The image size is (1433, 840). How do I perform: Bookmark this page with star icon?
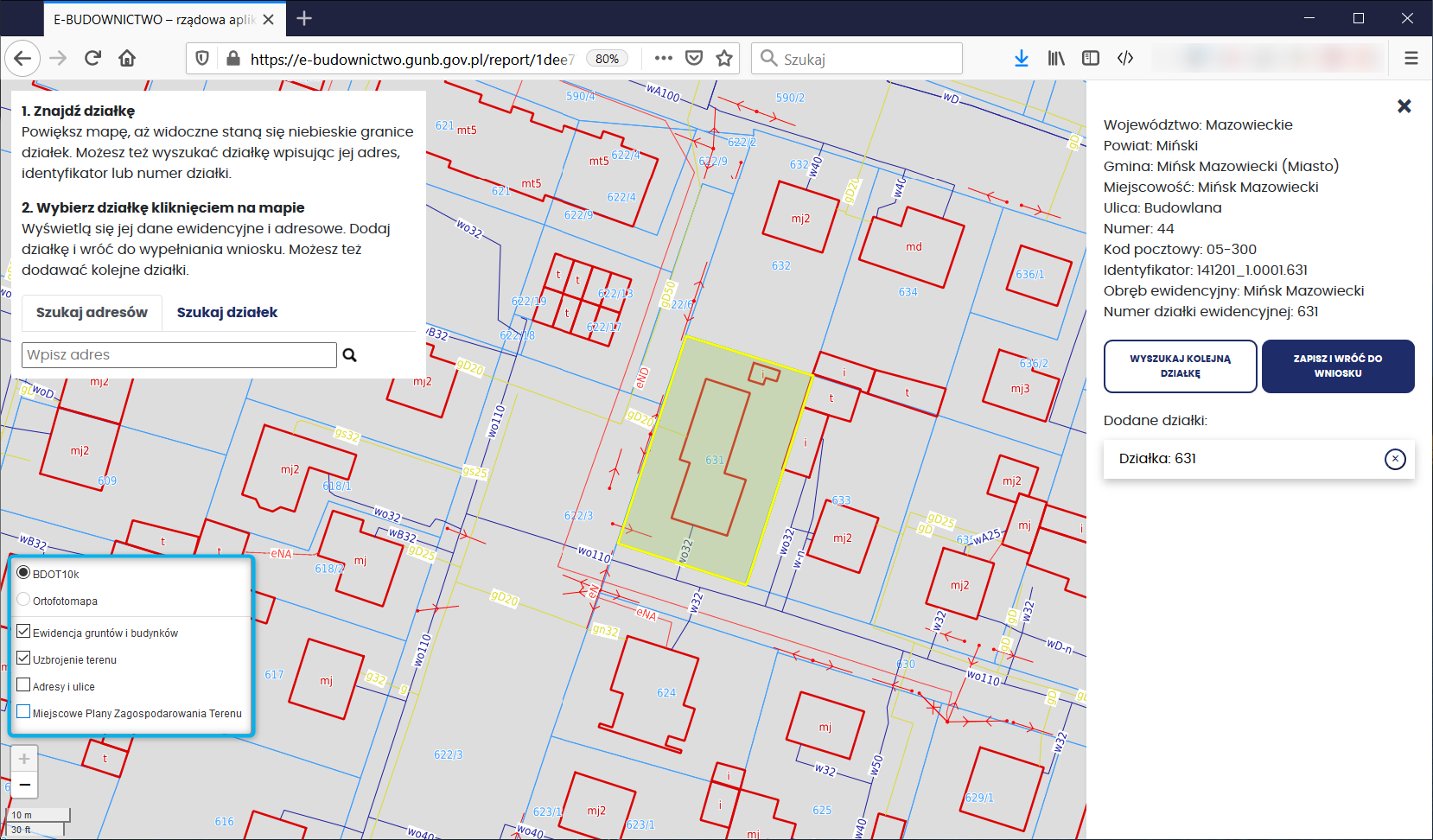click(x=724, y=59)
